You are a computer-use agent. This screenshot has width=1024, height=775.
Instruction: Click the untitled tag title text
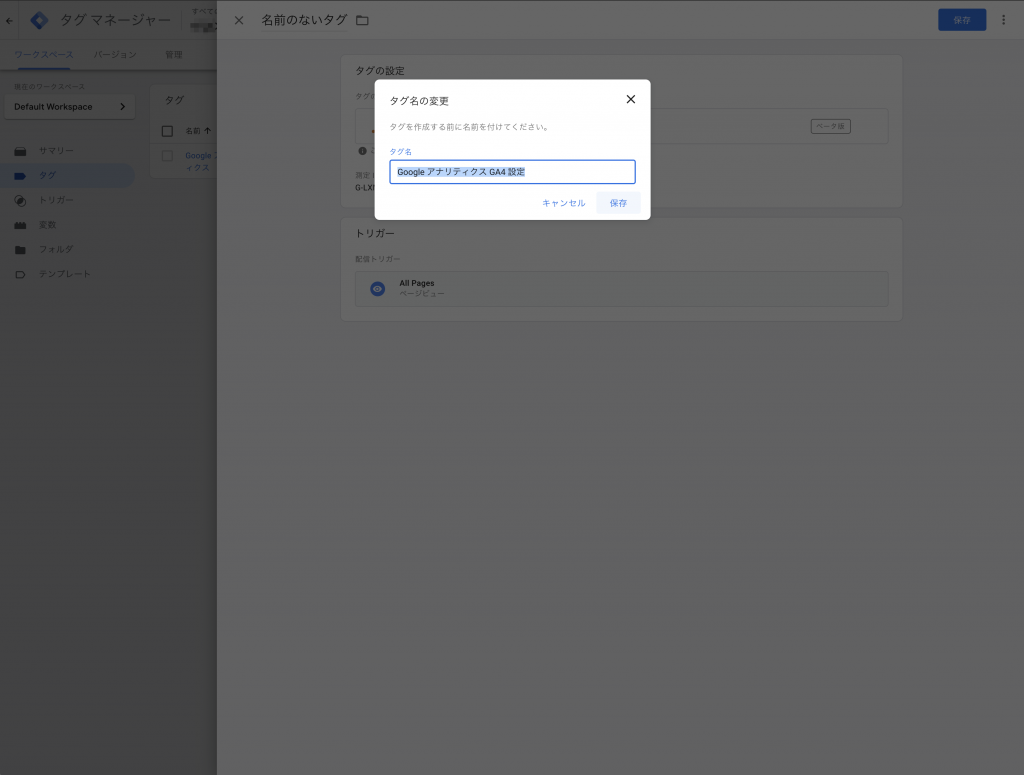click(304, 20)
